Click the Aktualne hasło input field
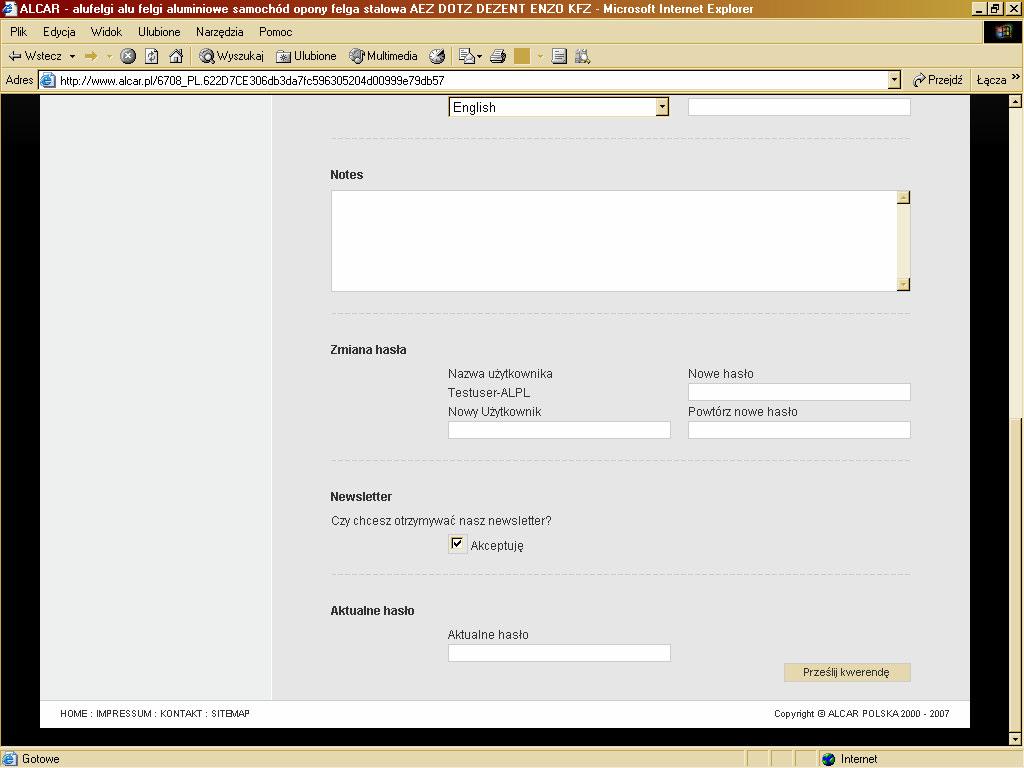1024x768 pixels. point(559,653)
